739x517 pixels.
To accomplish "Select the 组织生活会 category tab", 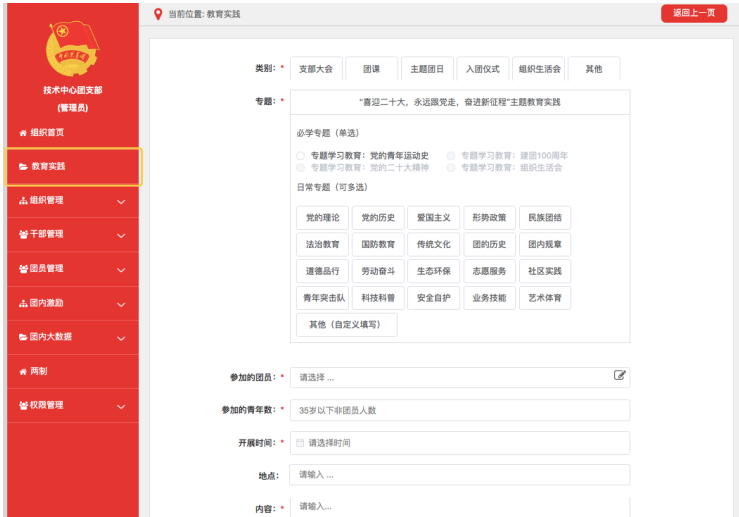I will click(539, 69).
